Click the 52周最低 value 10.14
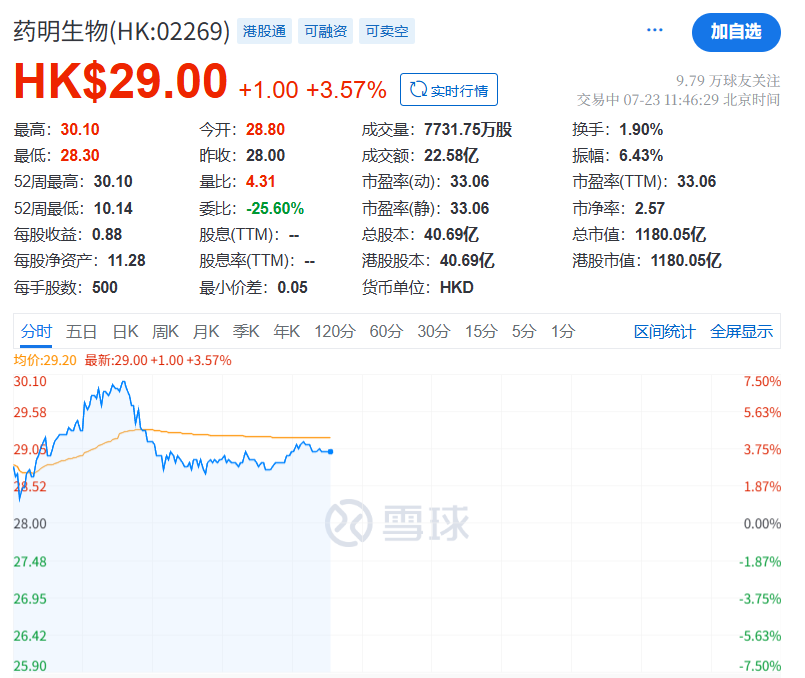The width and height of the screenshot is (805, 678). [x=113, y=208]
